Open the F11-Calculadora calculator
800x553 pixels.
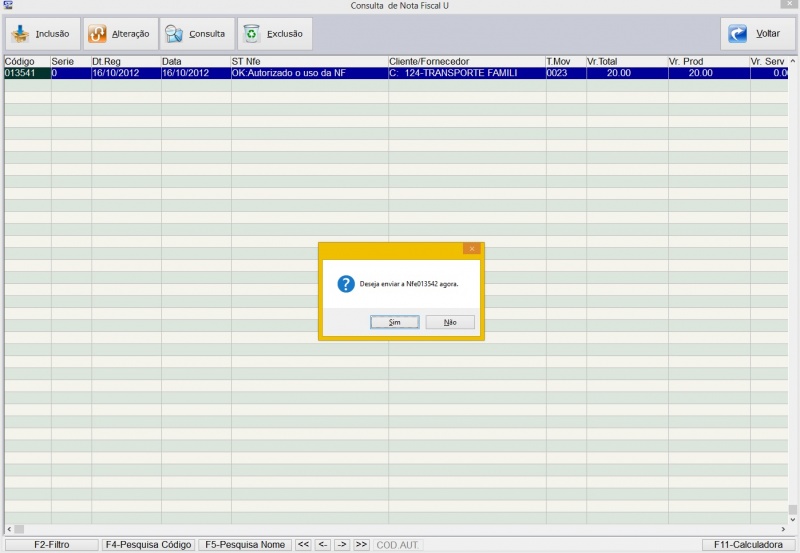coord(748,545)
